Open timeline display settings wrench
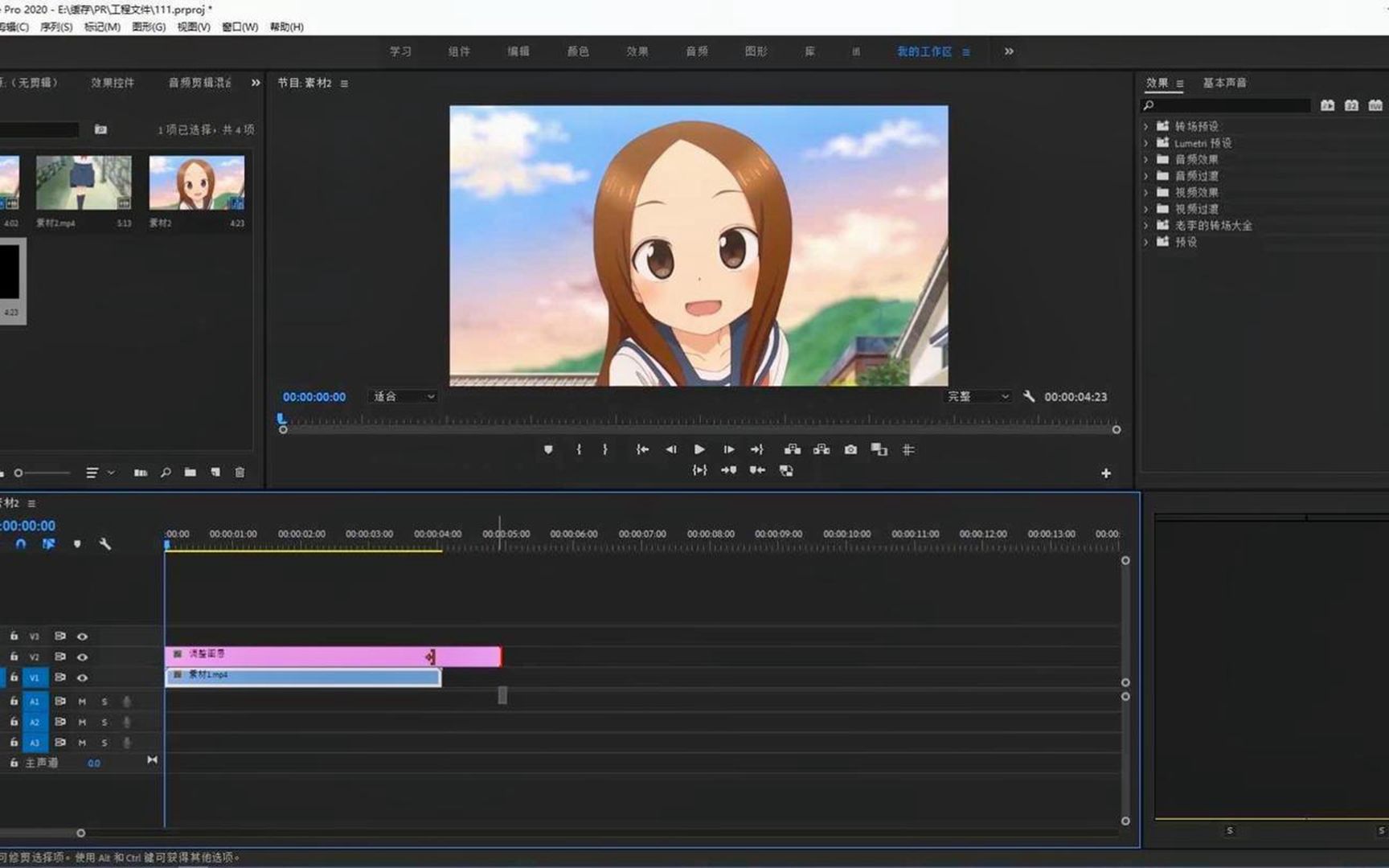The height and width of the screenshot is (868, 1389). click(104, 544)
